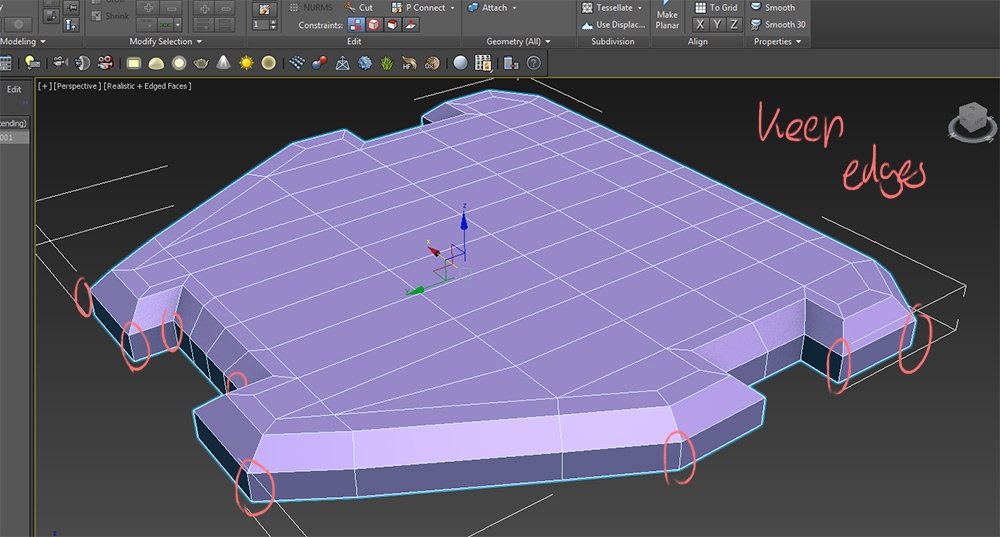Click the HF hair icon
This screenshot has width=1000, height=537.
coord(409,63)
